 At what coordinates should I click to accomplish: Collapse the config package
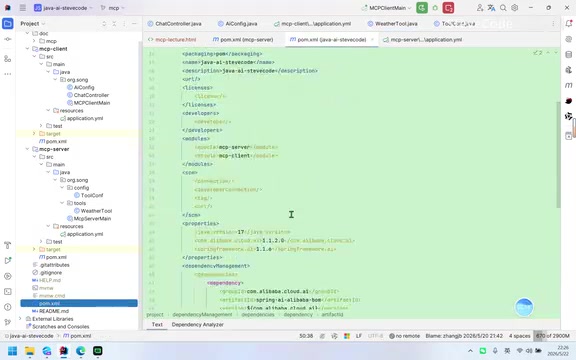[x=62, y=188]
